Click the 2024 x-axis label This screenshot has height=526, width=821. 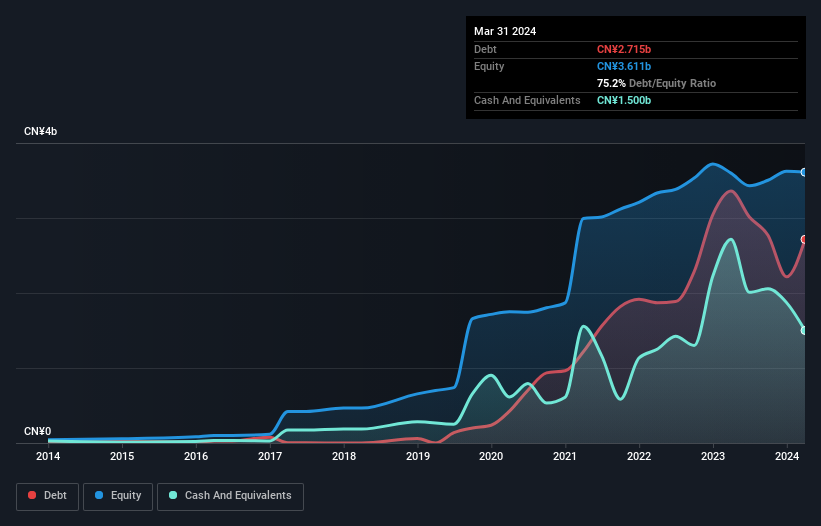[x=787, y=456]
